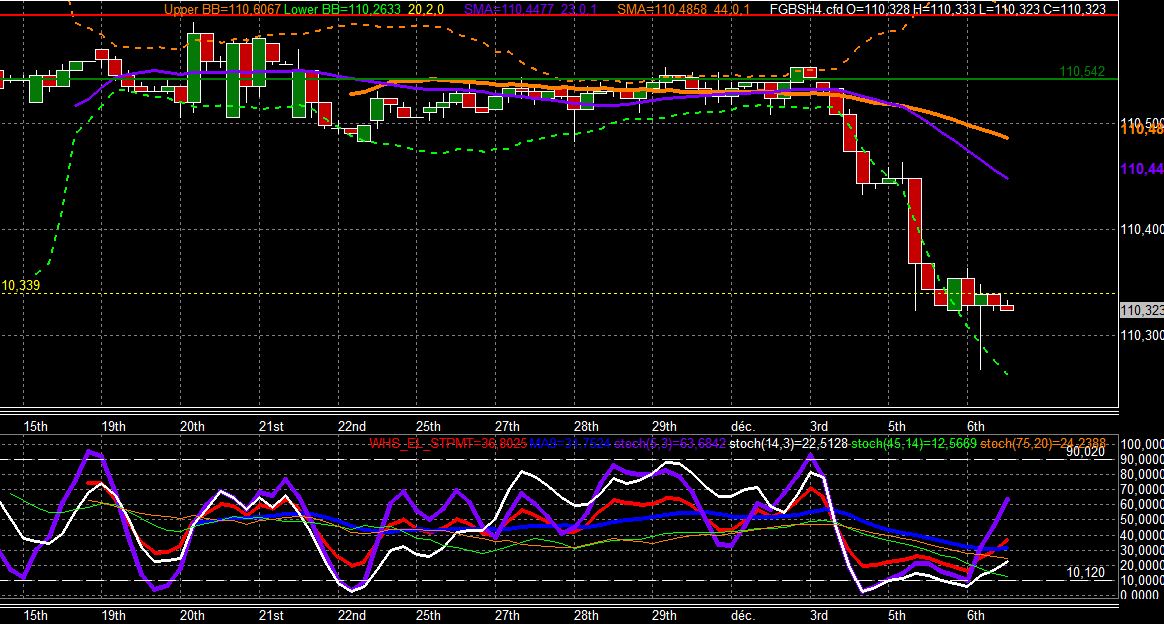Select the red WHS_EL_STPMT indicator label

coord(416,444)
